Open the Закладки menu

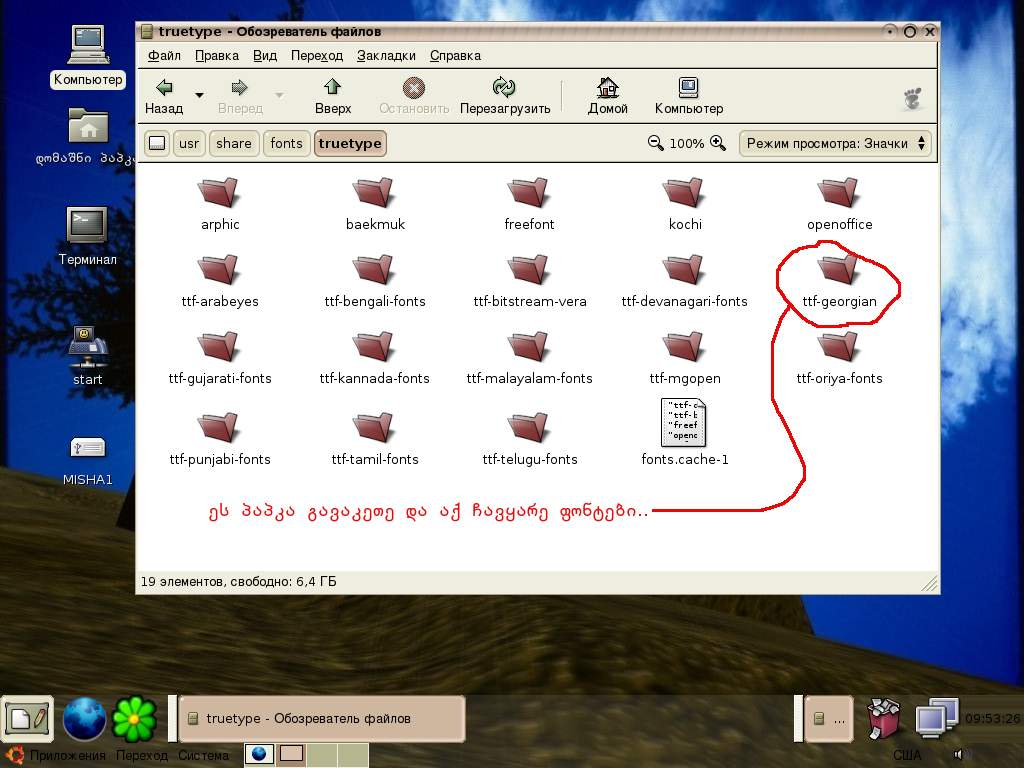click(x=386, y=56)
